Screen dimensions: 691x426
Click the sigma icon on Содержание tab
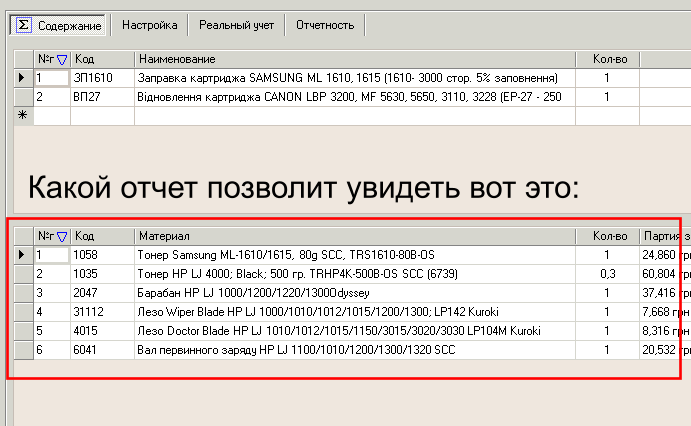pyautogui.click(x=23, y=24)
